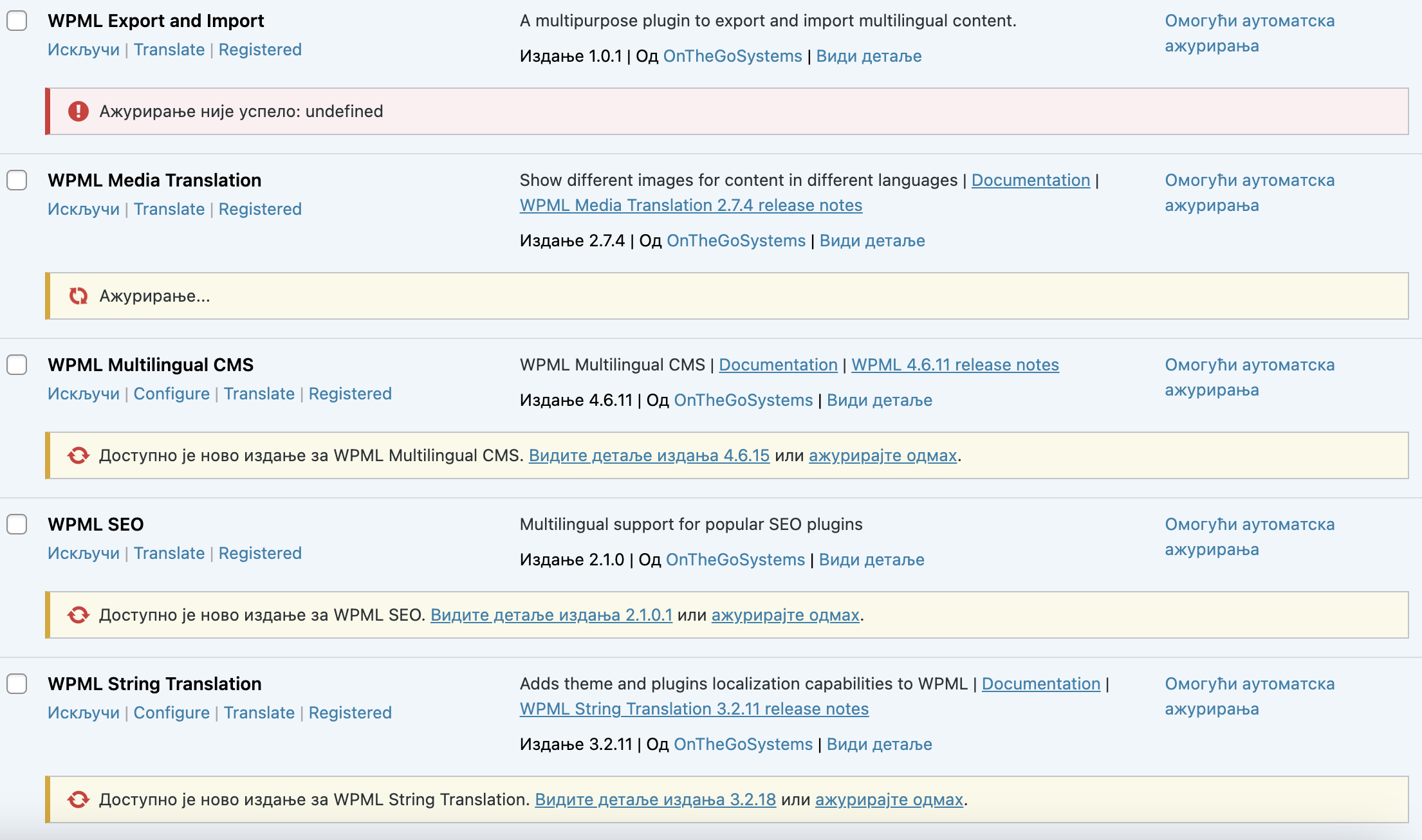Open Documentation for WPML Multilingual CMS
This screenshot has width=1422, height=840.
point(778,365)
